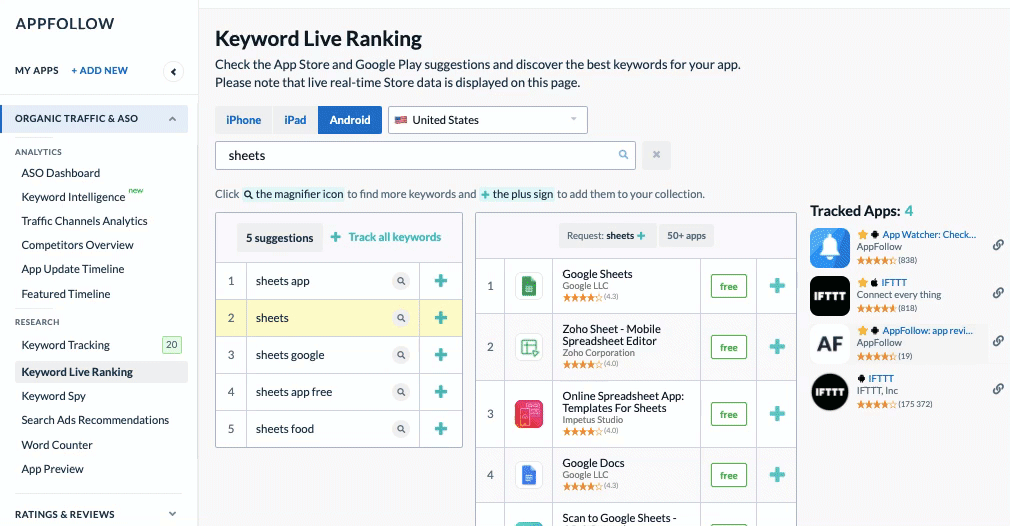
Task: Select the Android tab
Action: click(x=350, y=120)
